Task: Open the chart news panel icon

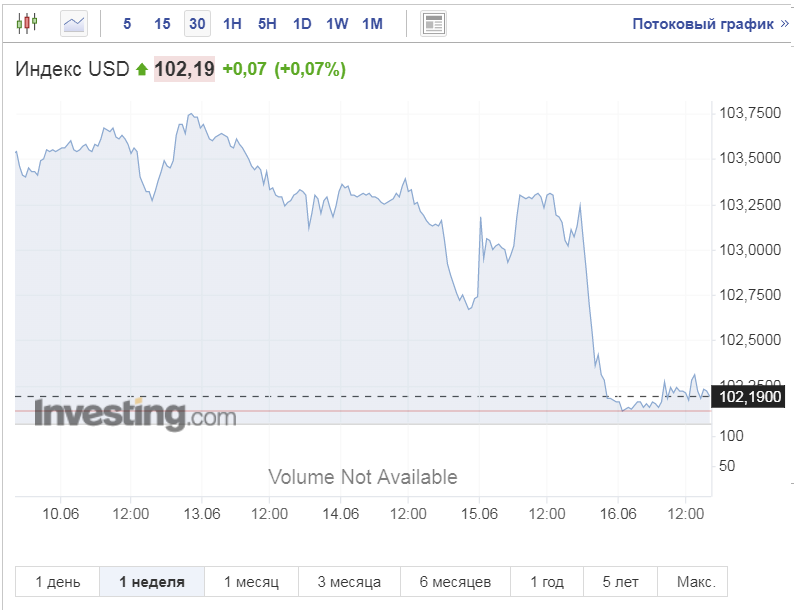Action: (433, 23)
